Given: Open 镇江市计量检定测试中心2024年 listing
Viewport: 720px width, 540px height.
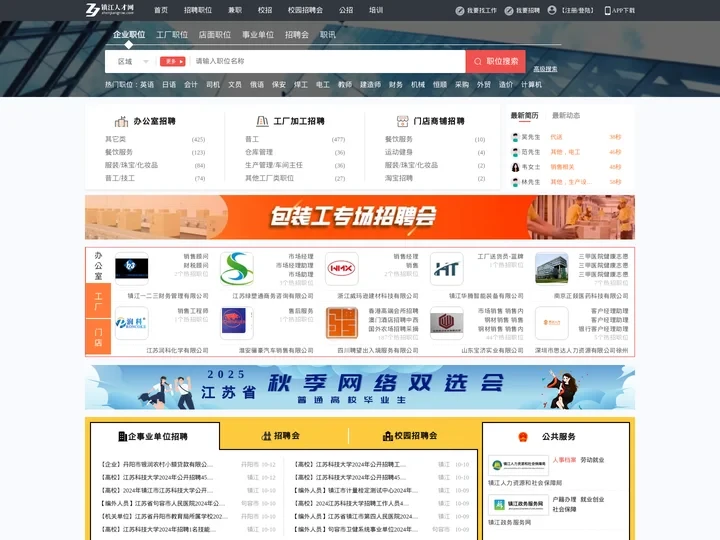Looking at the screenshot, I should point(355,490).
